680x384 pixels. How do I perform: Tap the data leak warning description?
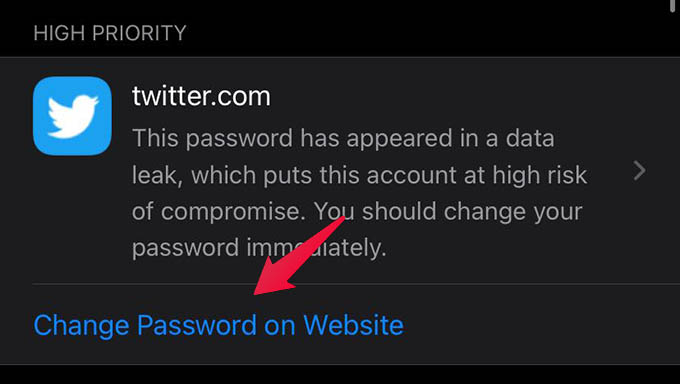[x=360, y=193]
